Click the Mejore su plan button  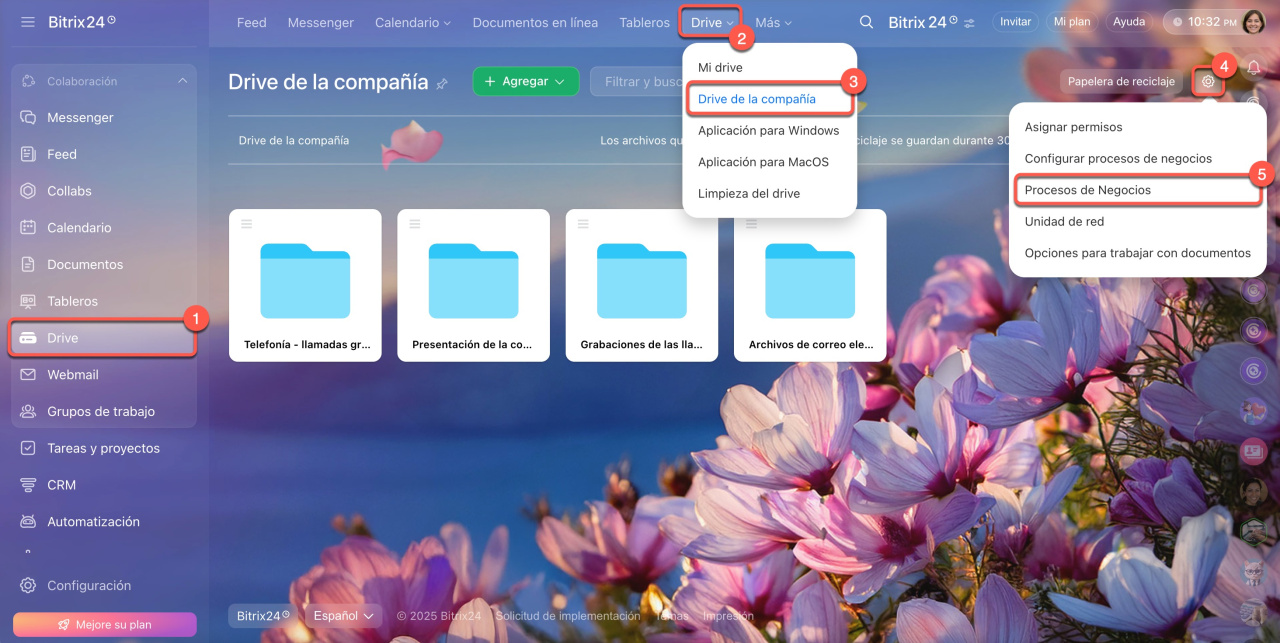point(104,625)
